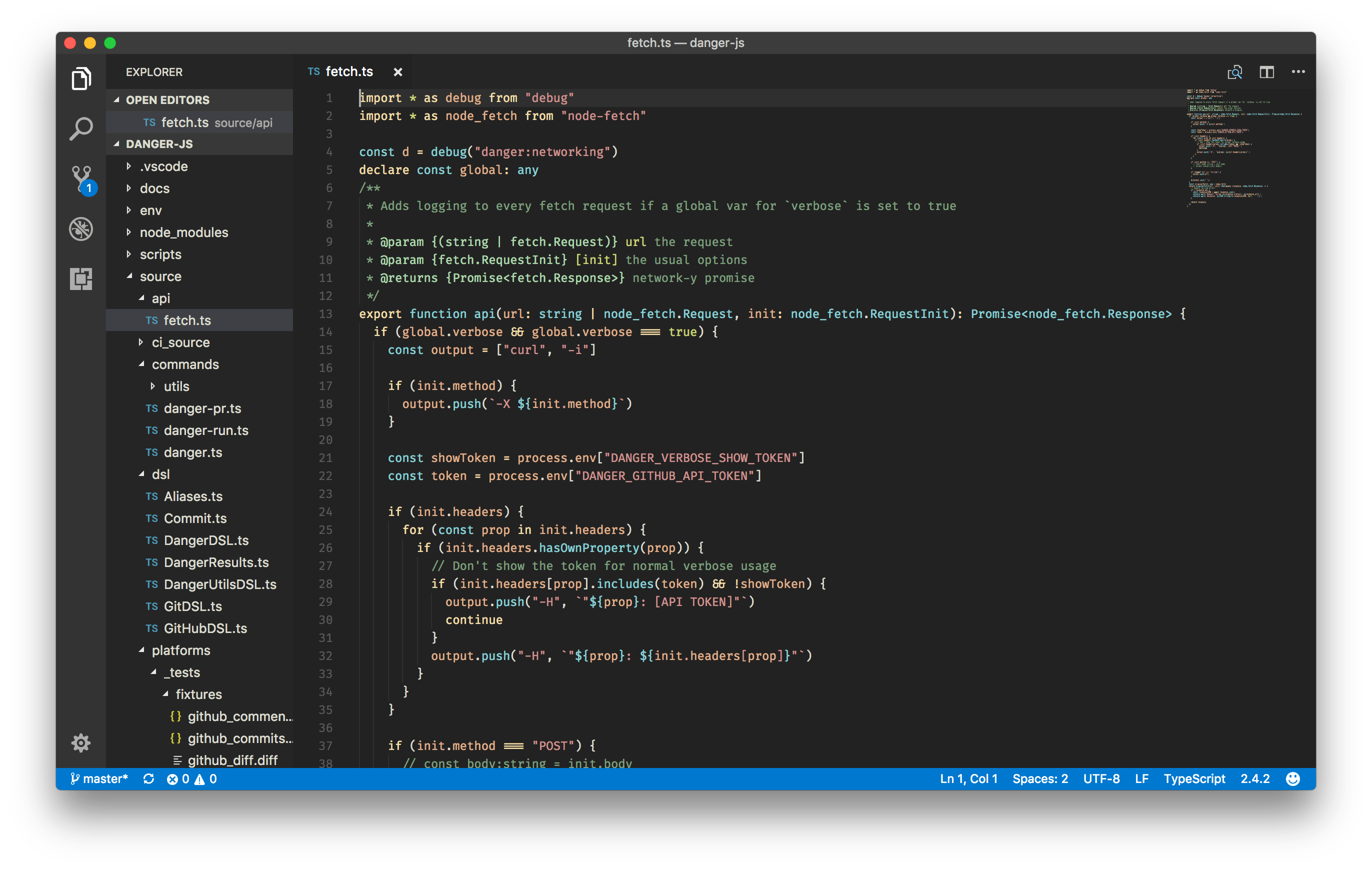
Task: Select the Source Control icon showing 1 change
Action: (x=81, y=178)
